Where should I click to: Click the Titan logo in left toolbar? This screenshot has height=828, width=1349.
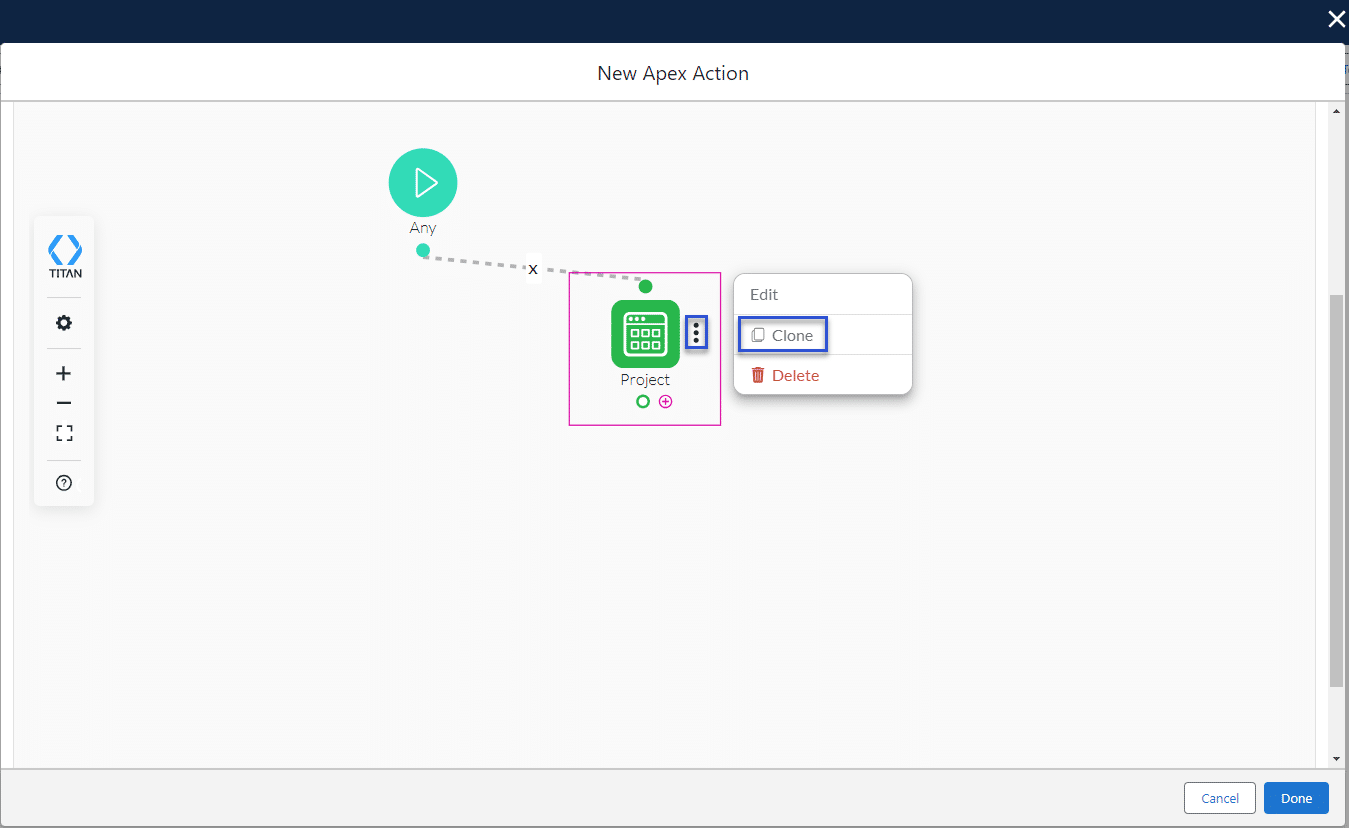click(64, 257)
